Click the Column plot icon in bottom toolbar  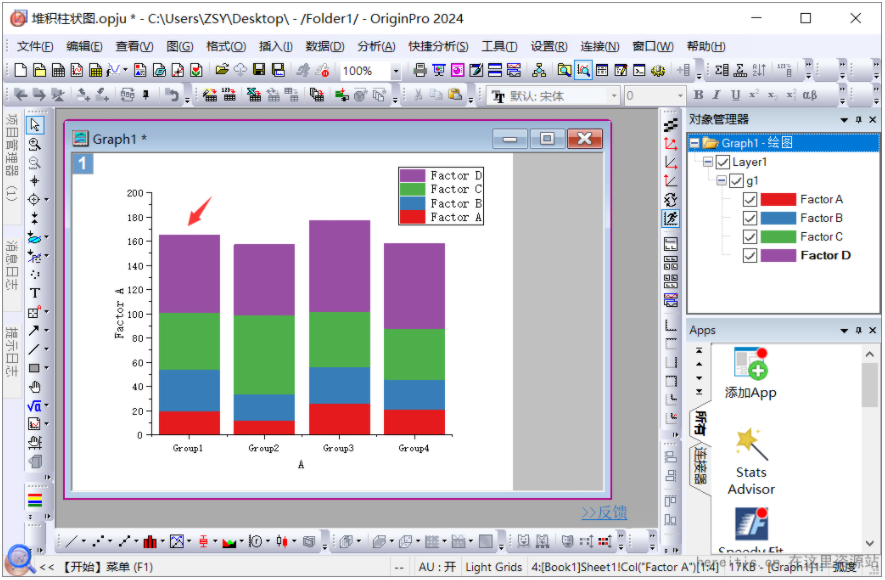pos(150,542)
